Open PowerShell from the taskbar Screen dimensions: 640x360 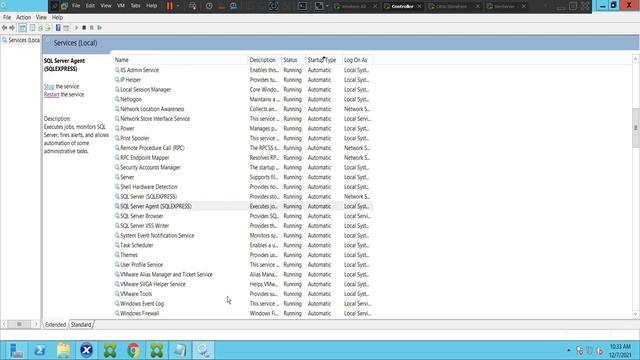click(x=40, y=351)
